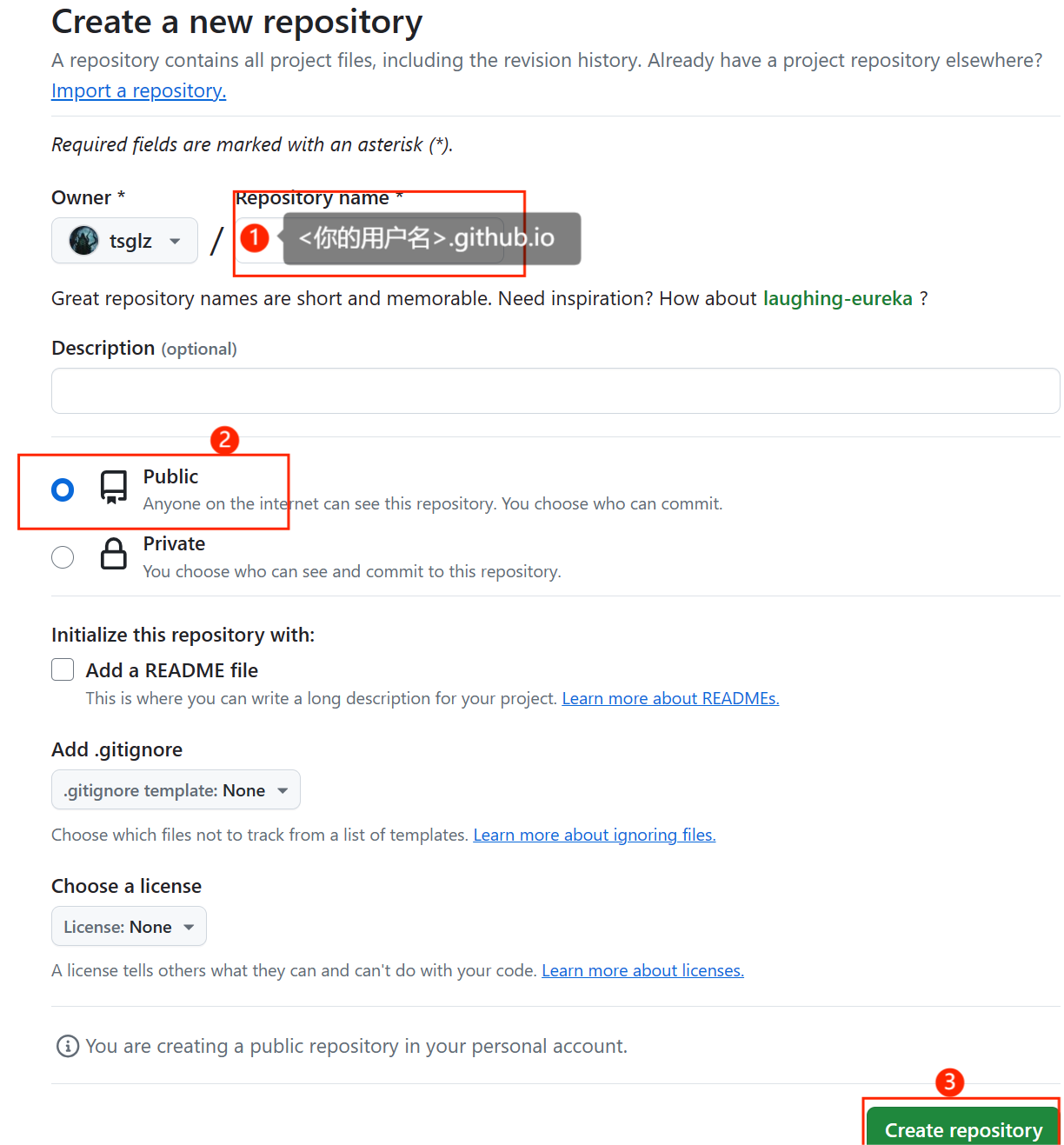Open Learn more about READMEs link
The height and width of the screenshot is (1145, 1064).
[x=670, y=698]
